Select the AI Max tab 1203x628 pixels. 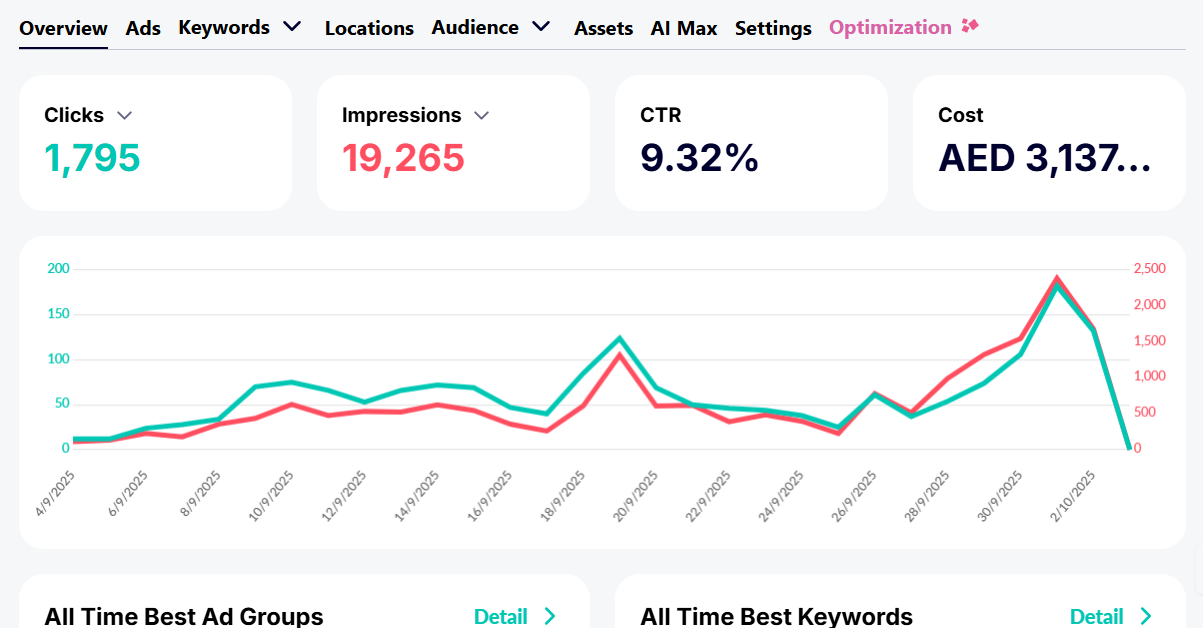click(x=684, y=28)
